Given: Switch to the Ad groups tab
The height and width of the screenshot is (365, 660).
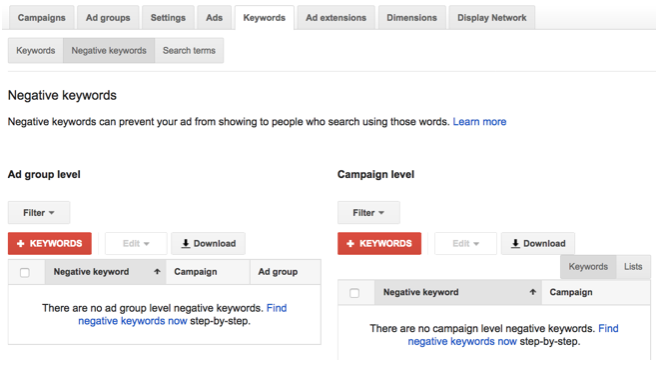Looking at the screenshot, I should pyautogui.click(x=108, y=18).
